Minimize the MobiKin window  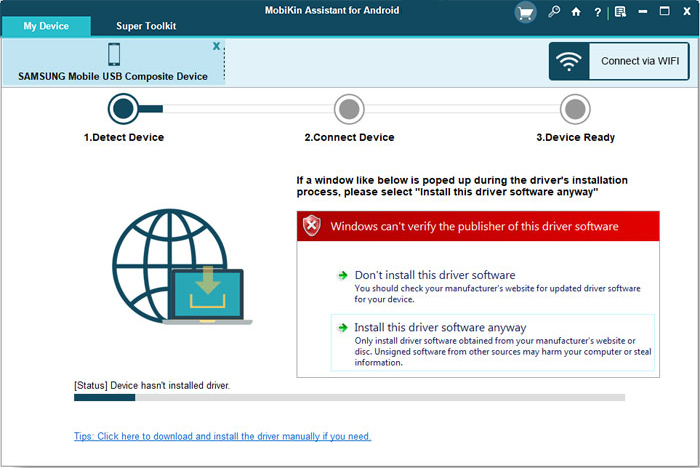642,12
